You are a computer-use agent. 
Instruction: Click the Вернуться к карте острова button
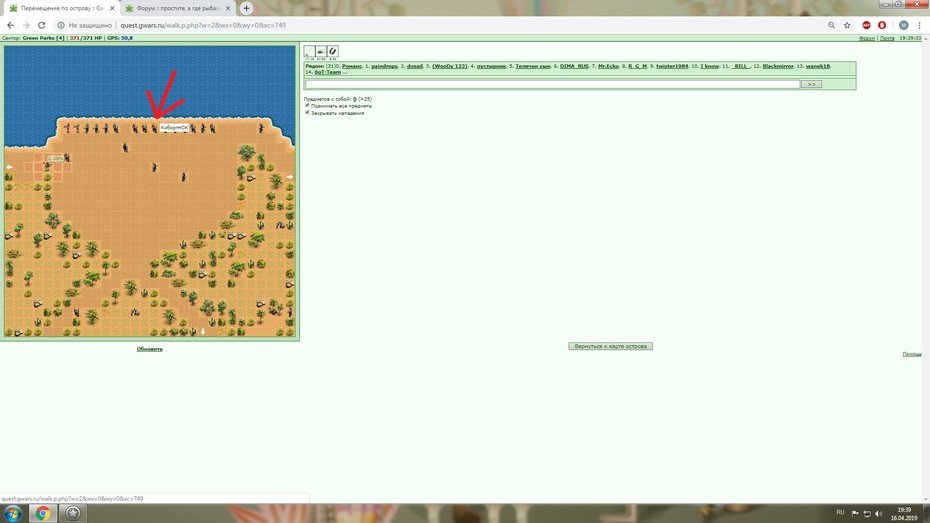pos(610,346)
